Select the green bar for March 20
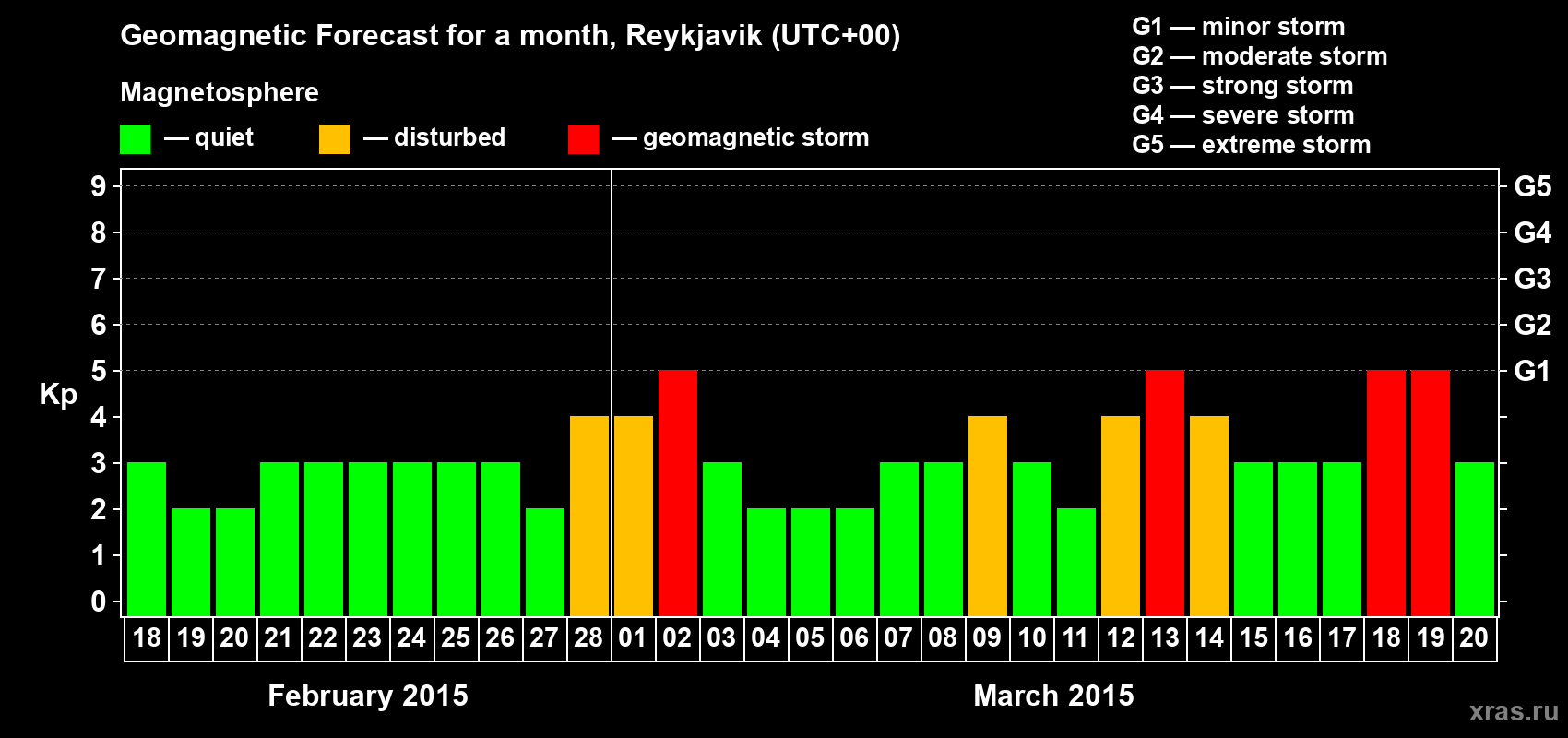 [1475, 539]
